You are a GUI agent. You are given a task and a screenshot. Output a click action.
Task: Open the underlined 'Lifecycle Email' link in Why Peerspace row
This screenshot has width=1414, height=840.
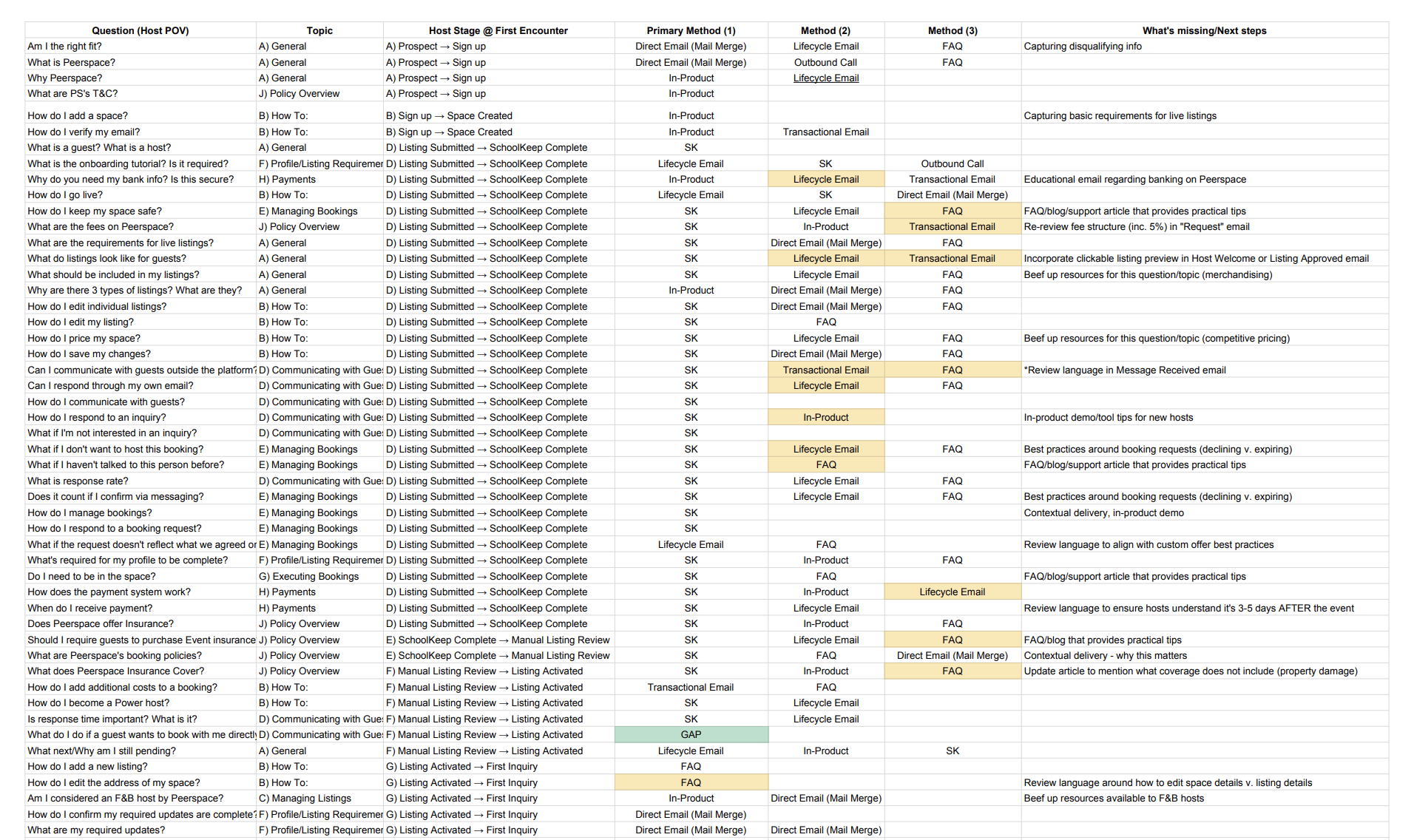pos(826,78)
